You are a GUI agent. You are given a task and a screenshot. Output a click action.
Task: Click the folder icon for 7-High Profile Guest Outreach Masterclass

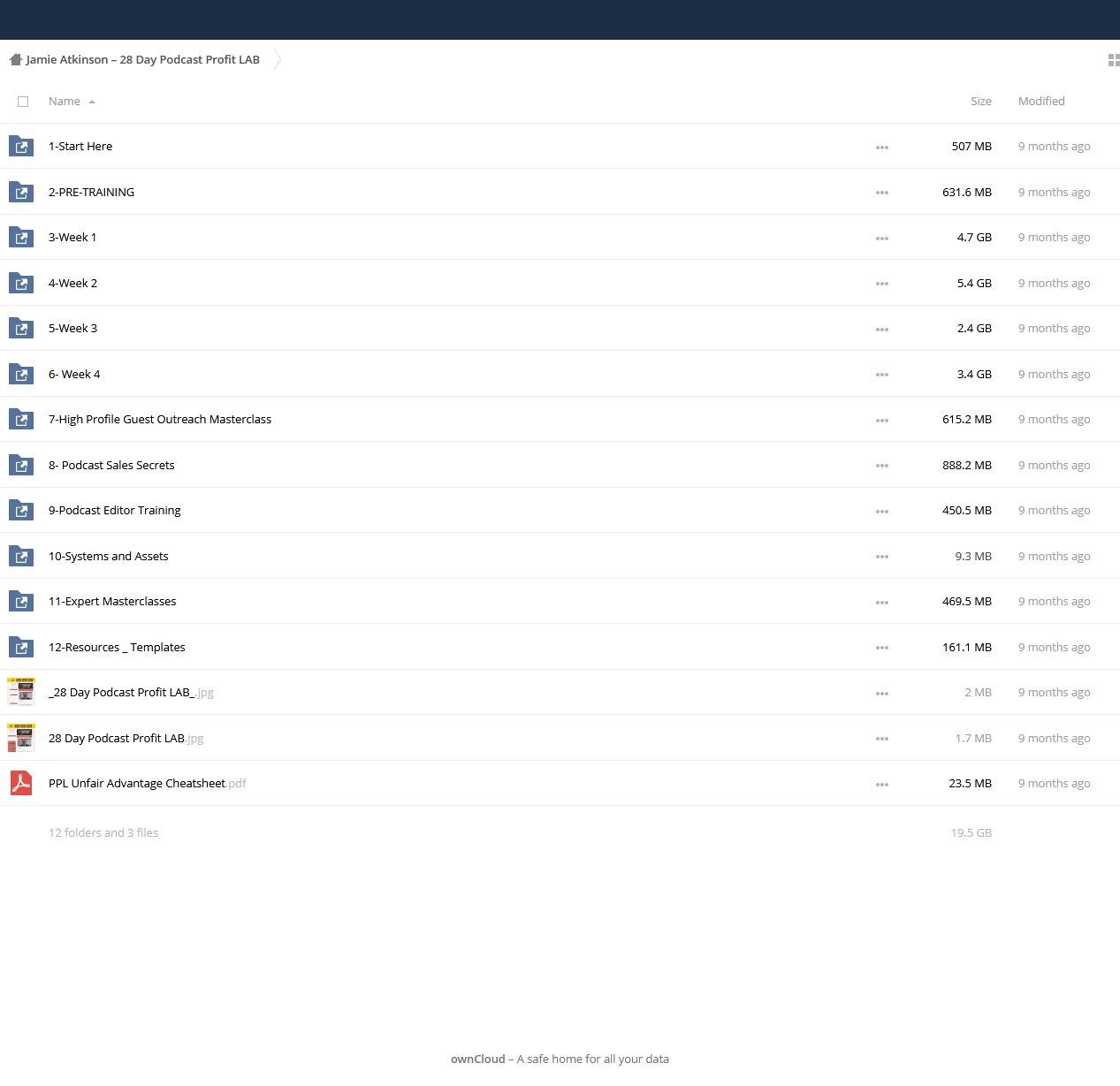21,419
